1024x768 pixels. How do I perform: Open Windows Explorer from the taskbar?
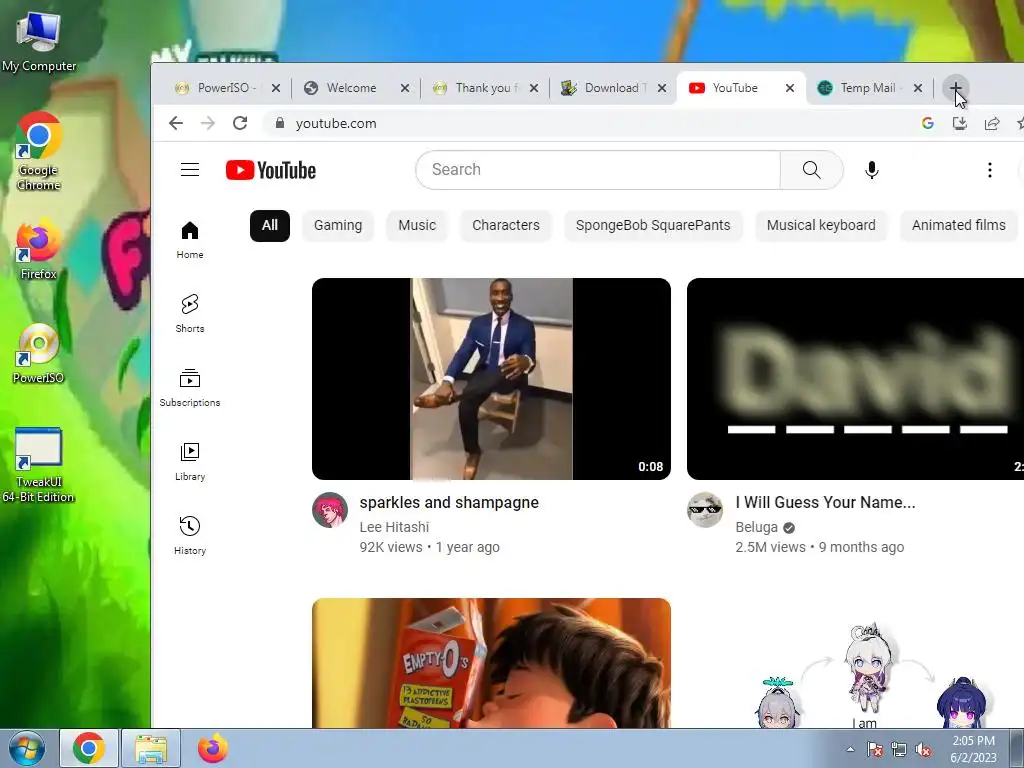point(151,748)
